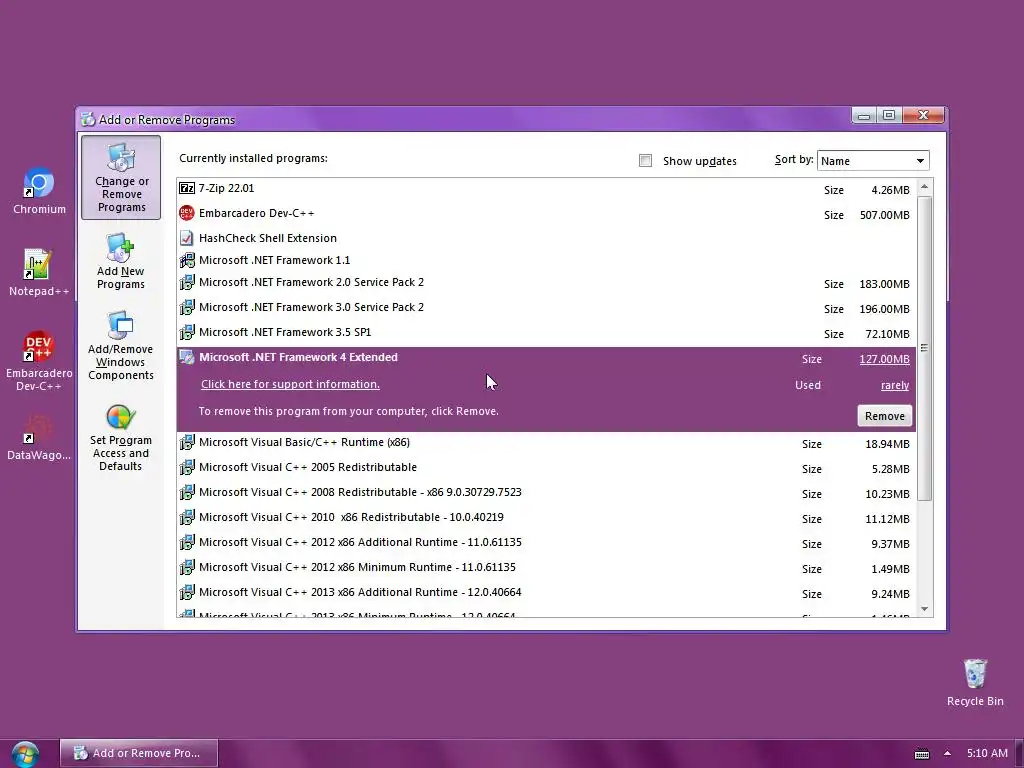Open Add/Remove Windows Components
1024x768 pixels.
tap(121, 346)
